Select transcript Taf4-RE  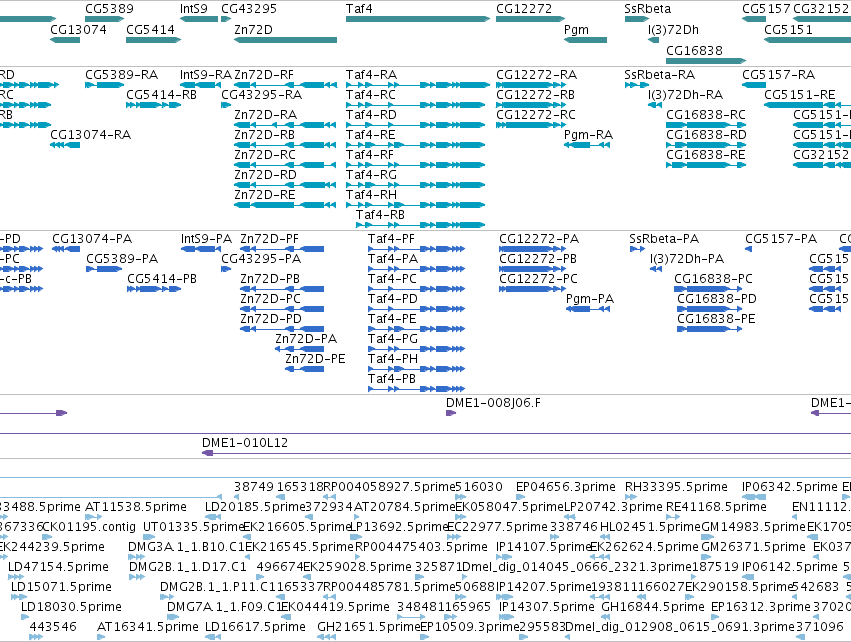point(416,145)
